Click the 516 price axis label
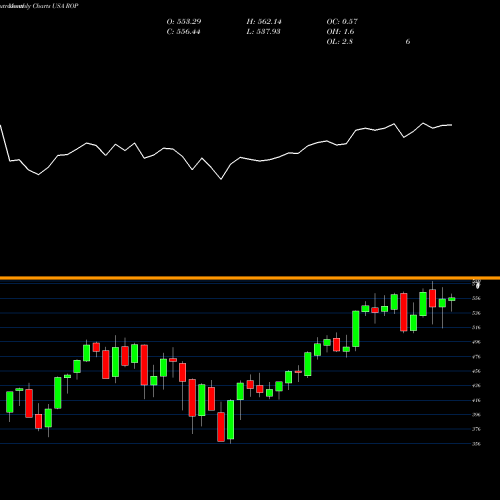 coord(477,327)
